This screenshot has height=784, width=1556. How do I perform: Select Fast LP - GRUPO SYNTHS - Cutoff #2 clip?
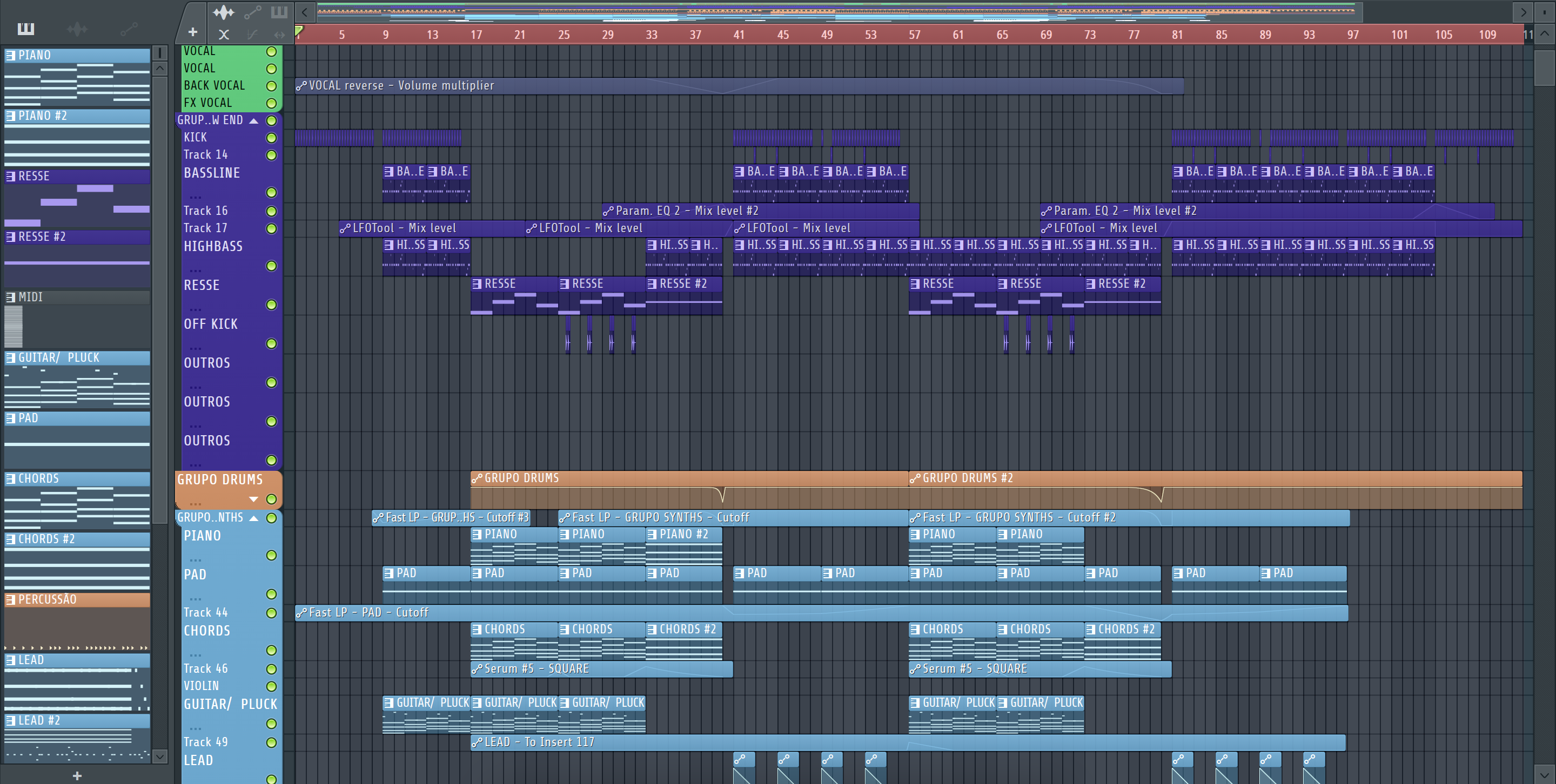click(x=1129, y=517)
